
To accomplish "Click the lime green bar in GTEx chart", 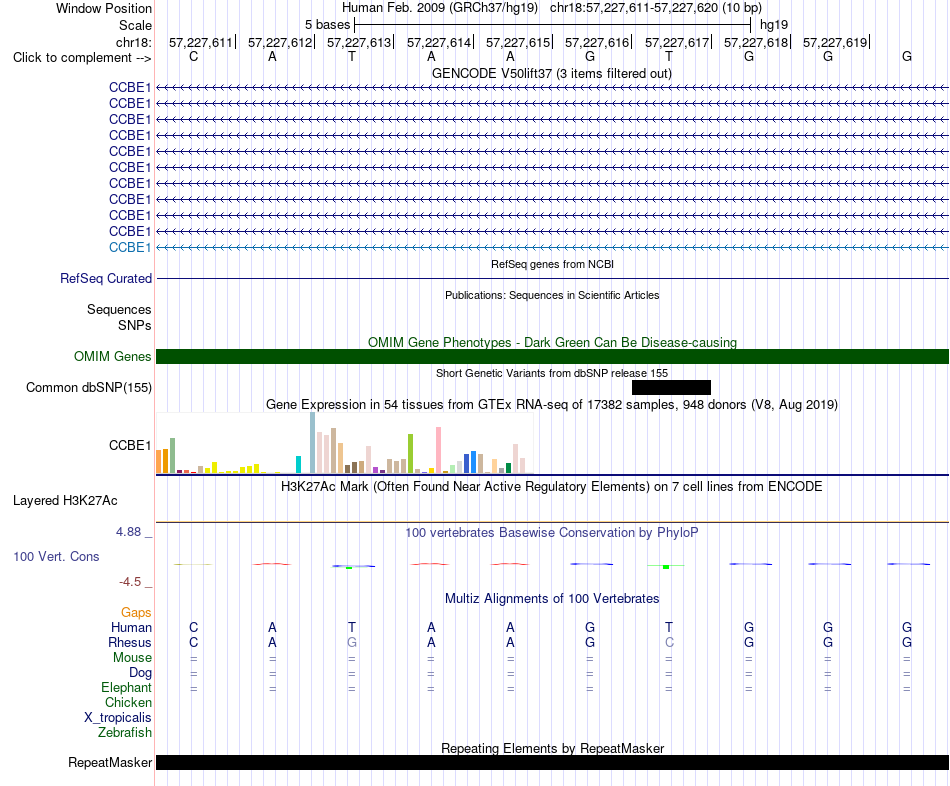I will (410, 453).
